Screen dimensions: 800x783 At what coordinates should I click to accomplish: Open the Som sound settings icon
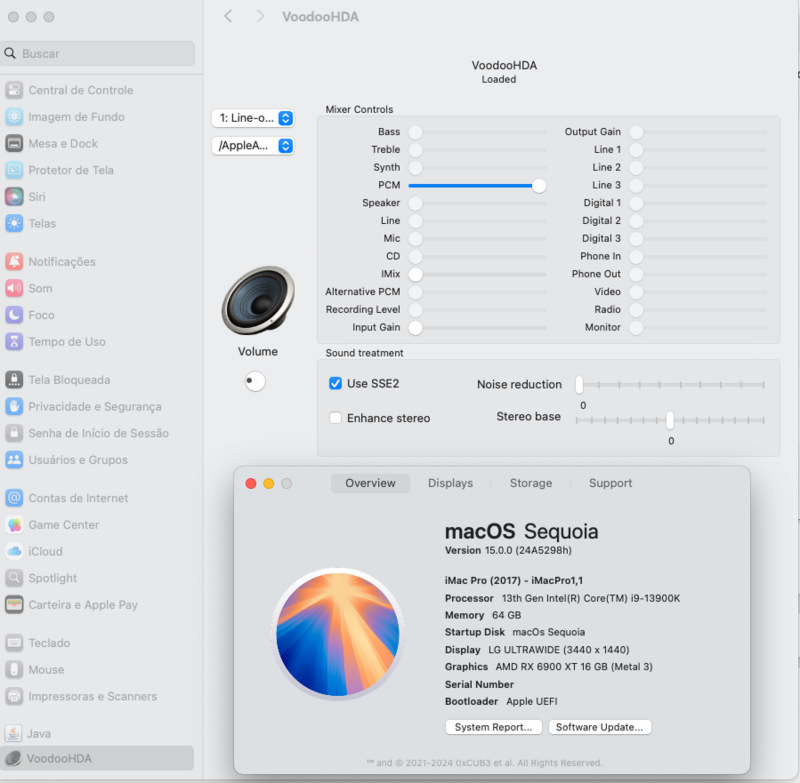click(x=14, y=288)
